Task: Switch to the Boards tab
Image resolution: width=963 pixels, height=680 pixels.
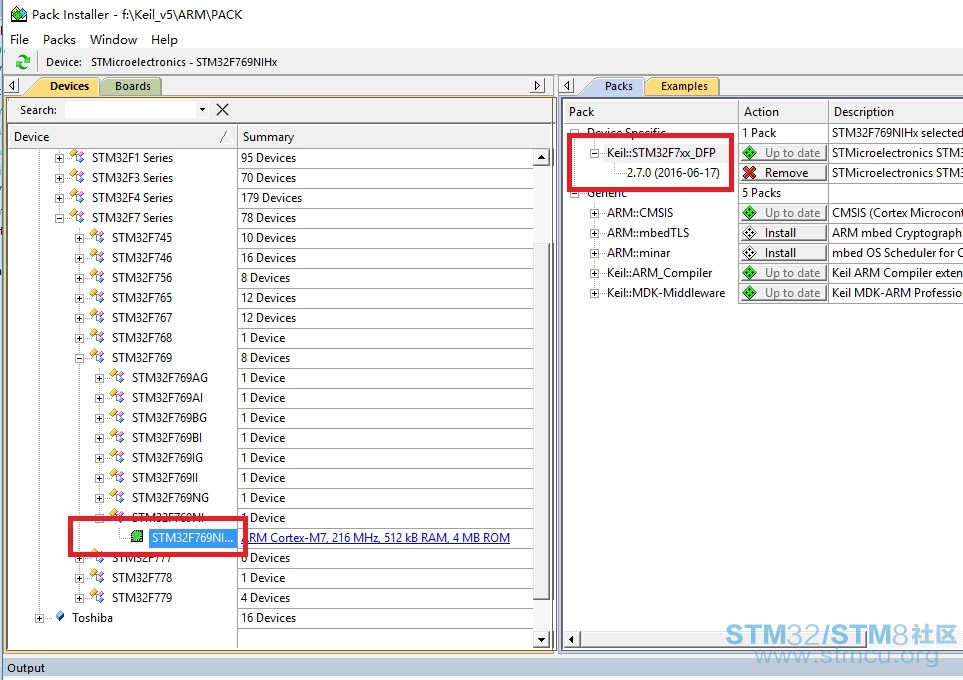Action: 133,86
